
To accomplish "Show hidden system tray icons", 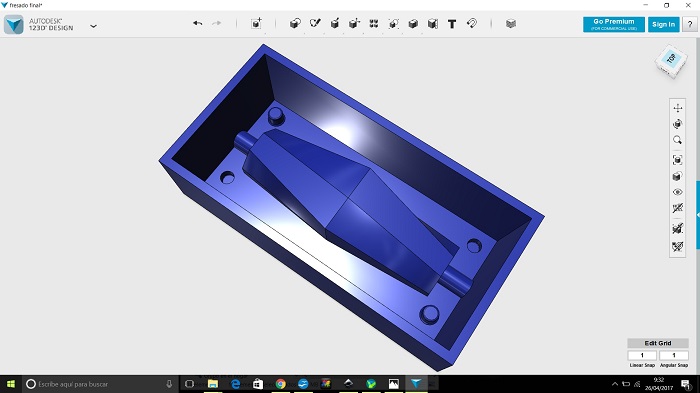I will pos(615,384).
